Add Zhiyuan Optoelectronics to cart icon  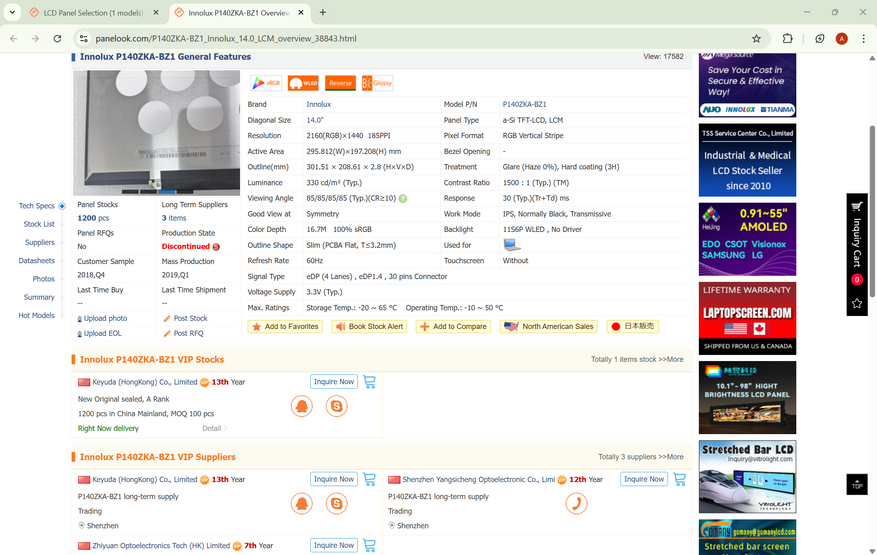[x=369, y=545]
